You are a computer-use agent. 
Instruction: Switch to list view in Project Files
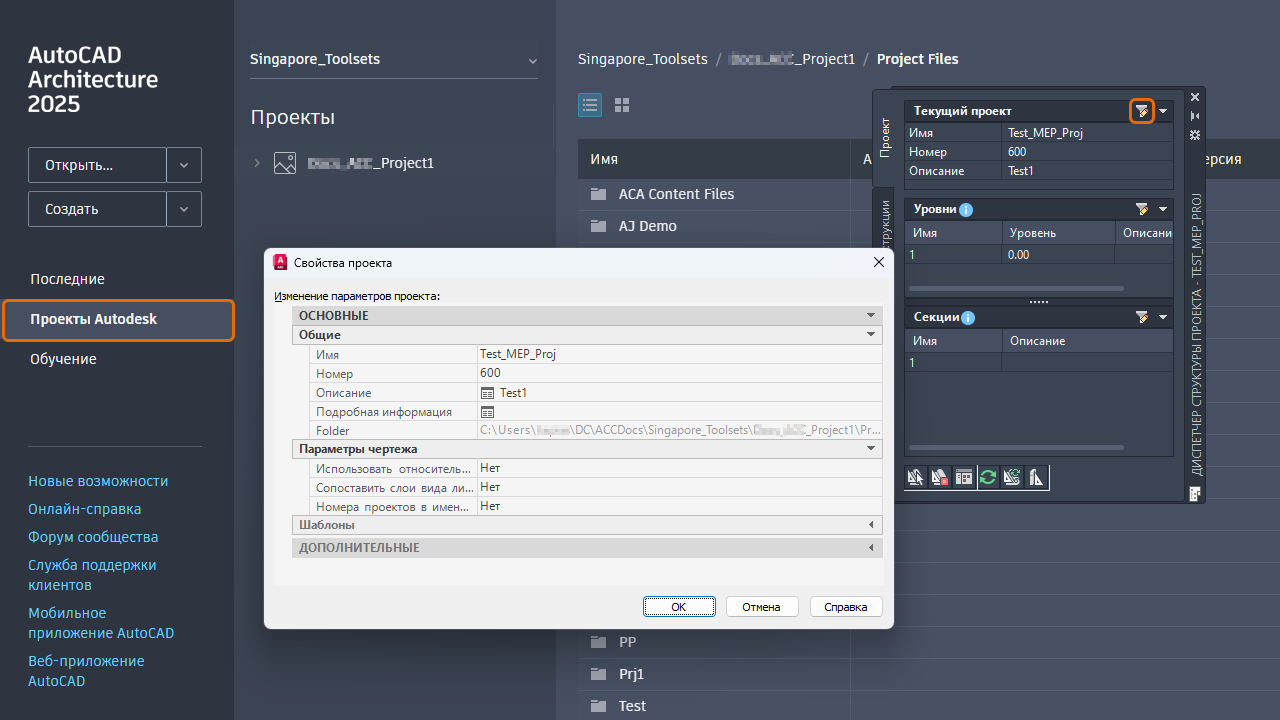pos(590,105)
